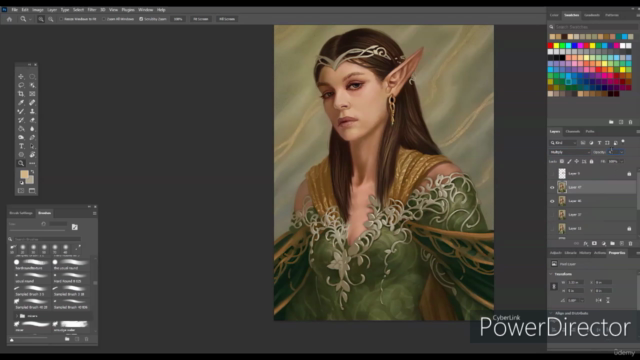Hide Layer 46 with its eye icon
Image resolution: width=640 pixels, height=360 pixels.
[x=552, y=201]
